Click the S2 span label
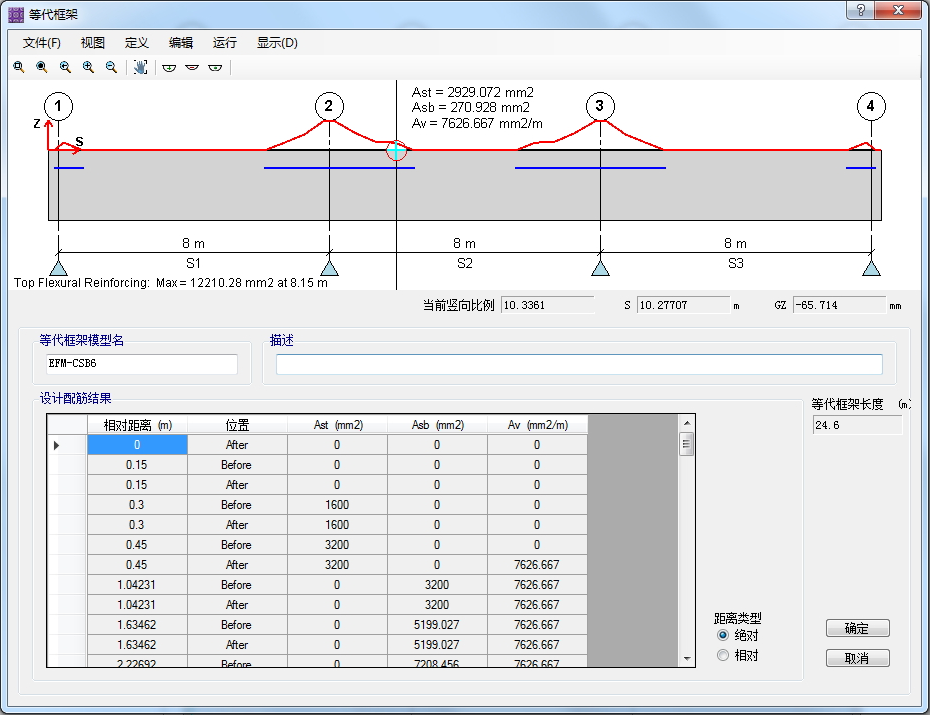The height and width of the screenshot is (715, 930). (x=464, y=263)
